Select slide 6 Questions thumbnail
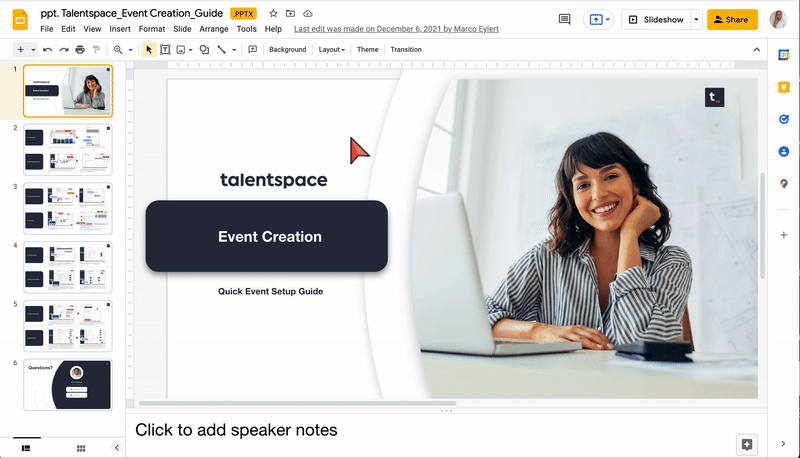 point(68,385)
